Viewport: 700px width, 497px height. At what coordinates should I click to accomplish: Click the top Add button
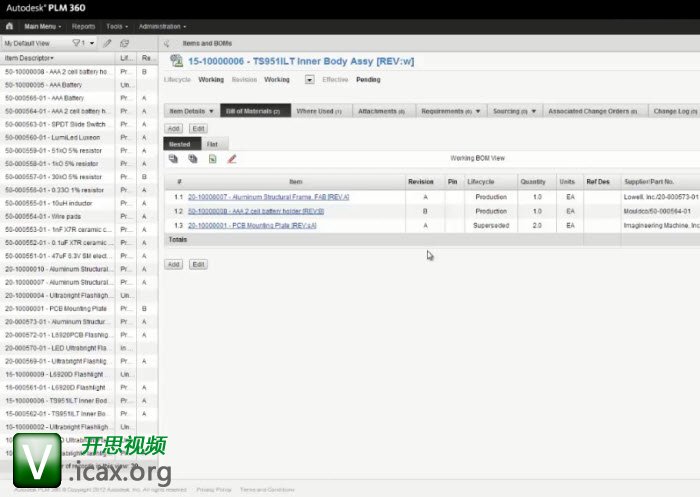point(174,129)
